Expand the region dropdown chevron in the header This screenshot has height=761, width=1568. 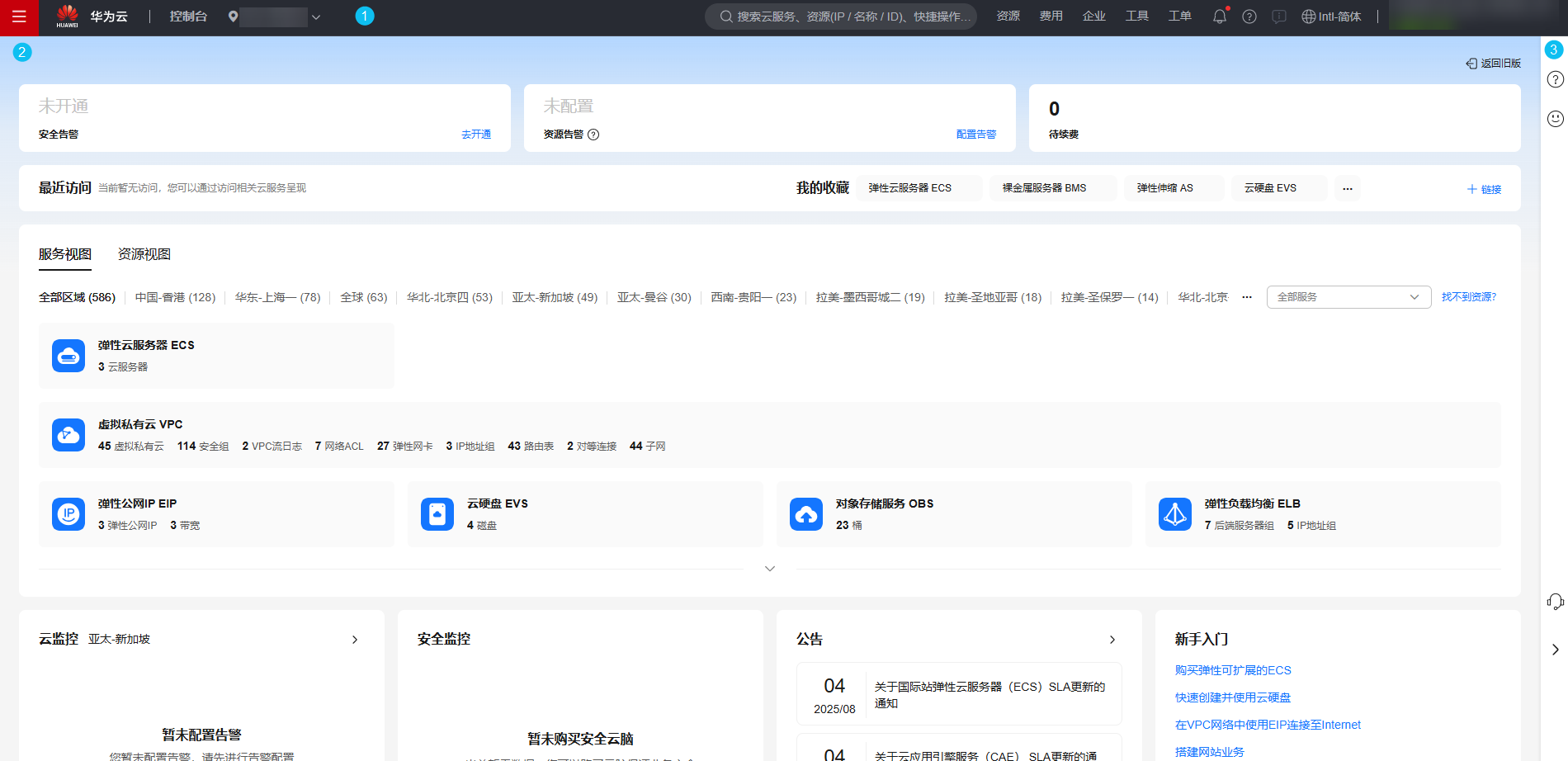(316, 17)
